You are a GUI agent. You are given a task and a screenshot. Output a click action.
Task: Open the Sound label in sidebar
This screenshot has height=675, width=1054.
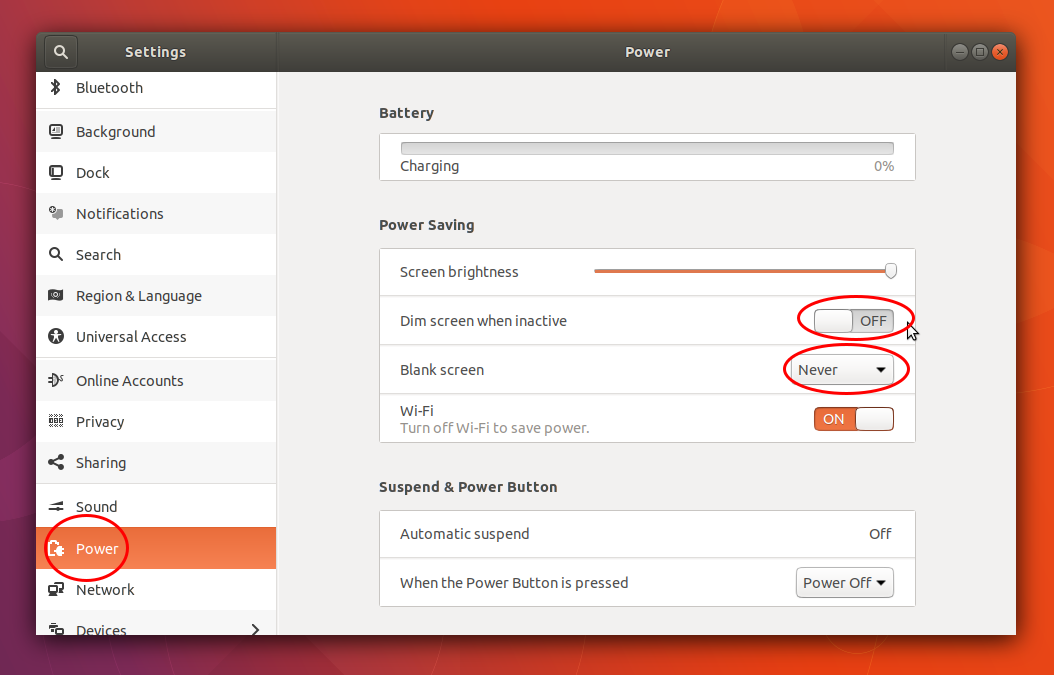pyautogui.click(x=96, y=506)
